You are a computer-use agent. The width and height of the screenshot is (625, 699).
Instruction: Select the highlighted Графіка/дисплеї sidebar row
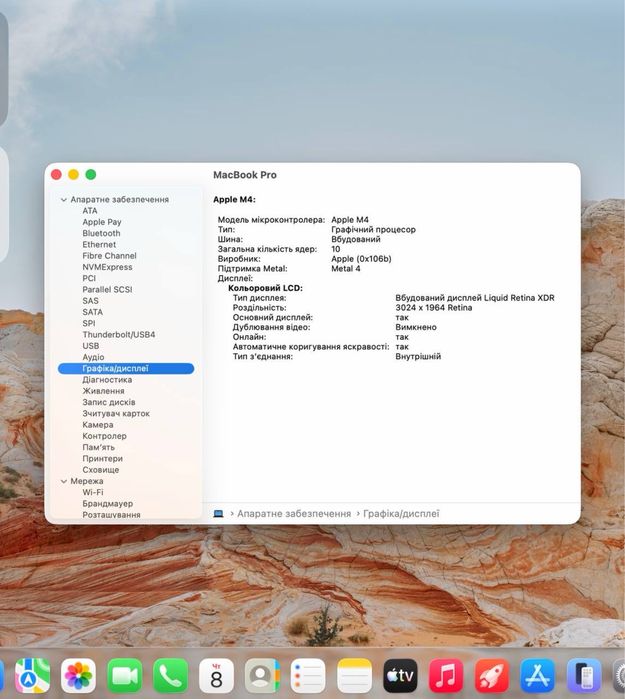point(126,368)
